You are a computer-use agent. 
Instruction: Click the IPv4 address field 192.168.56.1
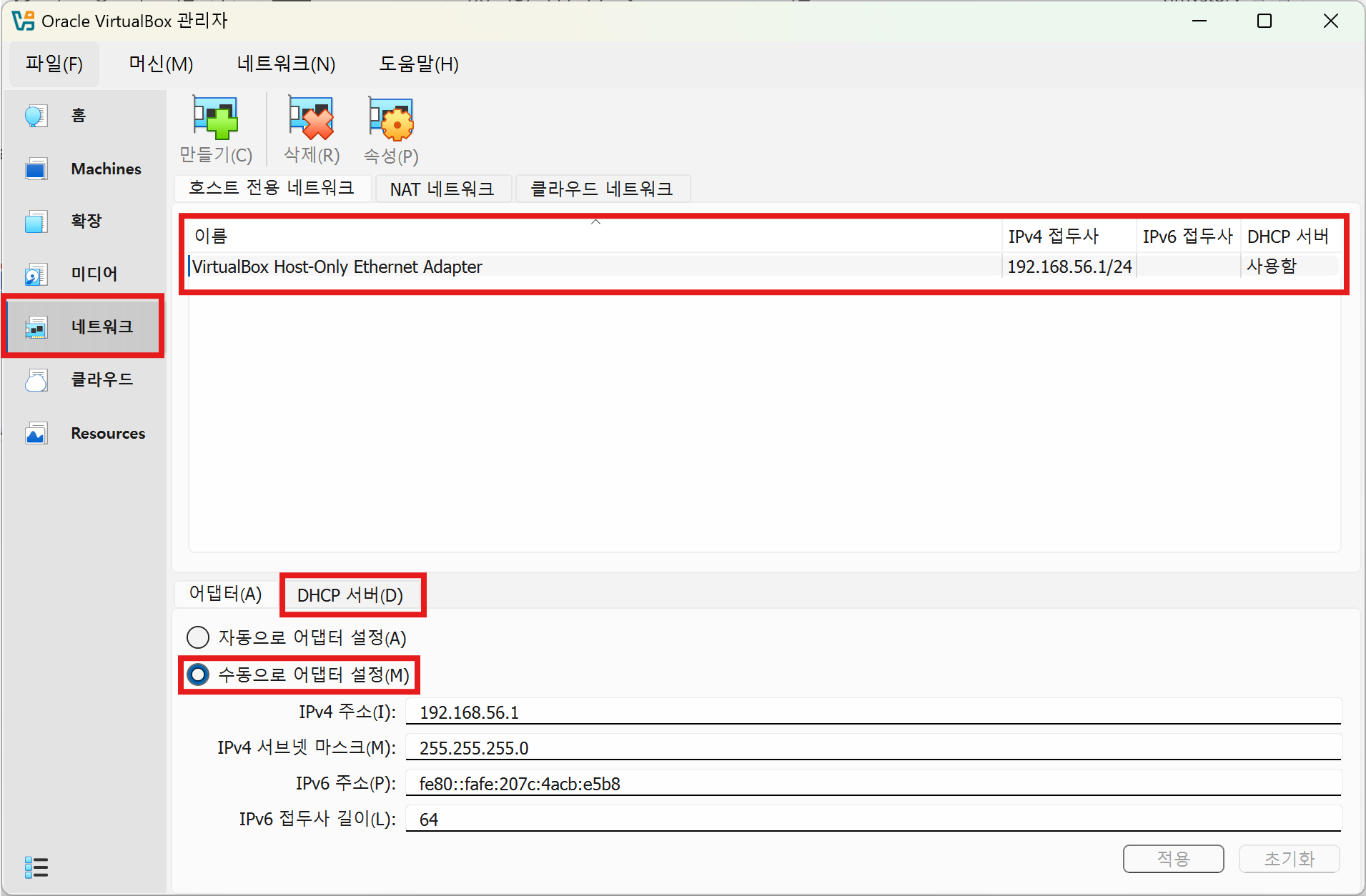pyautogui.click(x=873, y=712)
